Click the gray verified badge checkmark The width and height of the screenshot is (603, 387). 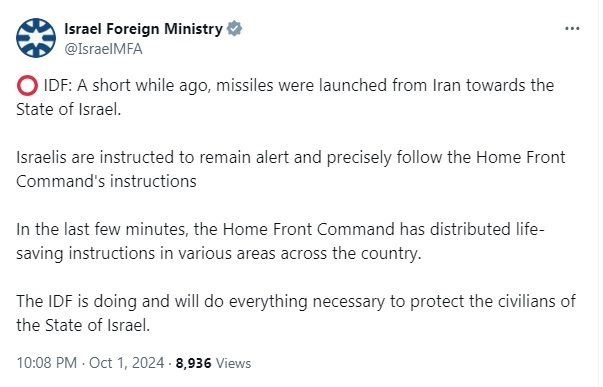click(x=234, y=29)
